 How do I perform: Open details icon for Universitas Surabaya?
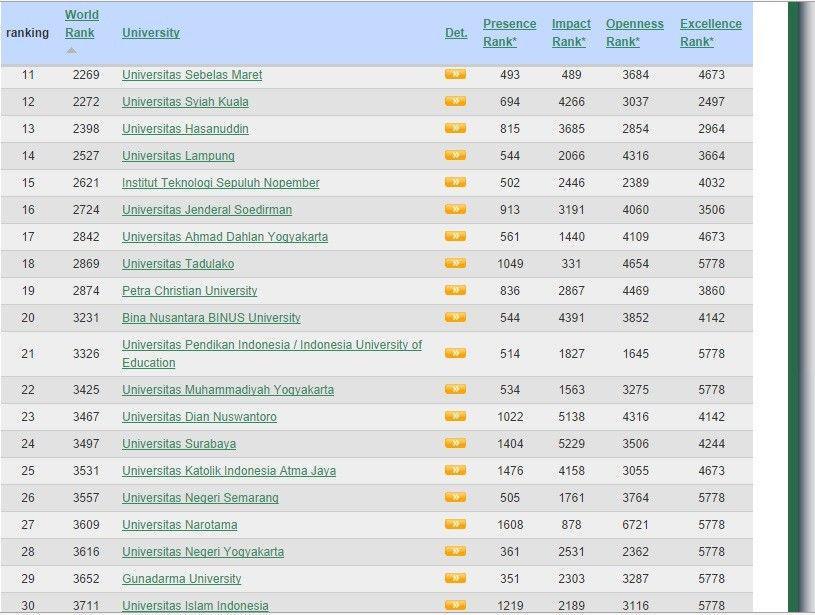click(x=455, y=443)
